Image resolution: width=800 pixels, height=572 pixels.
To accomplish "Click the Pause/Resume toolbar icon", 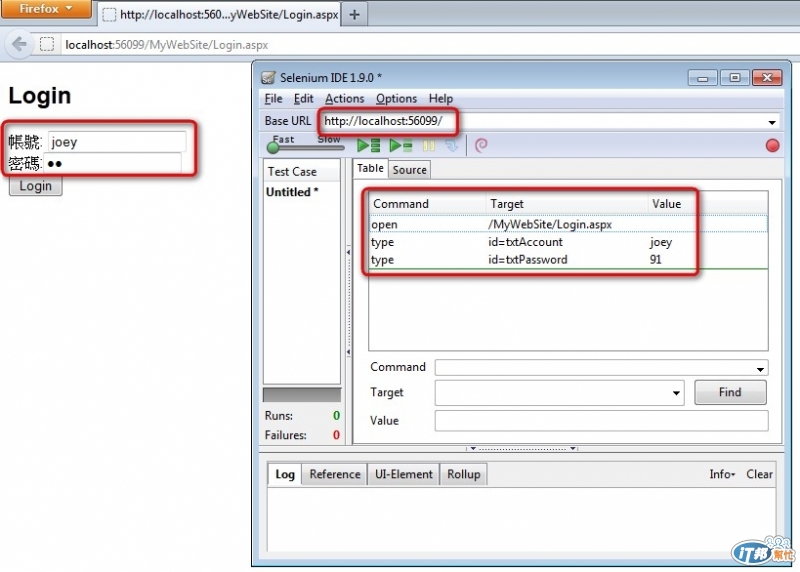I will click(429, 146).
